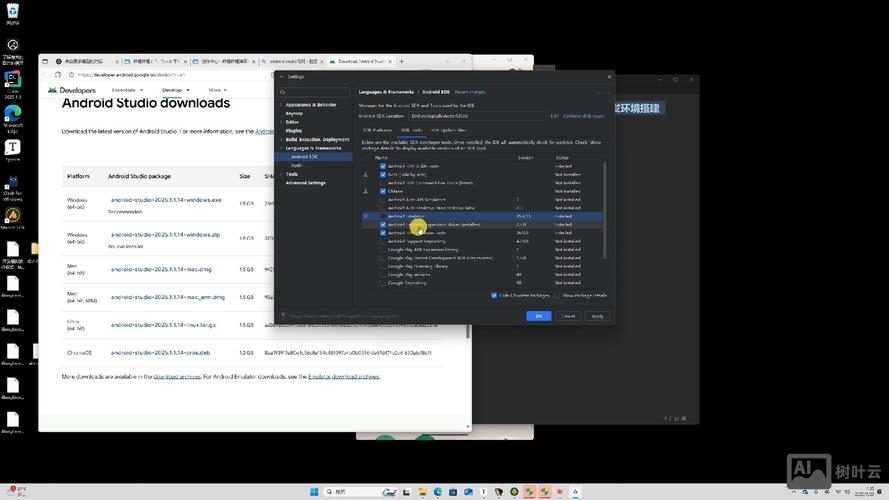Viewport: 889px width, 500px height.
Task: Switch to the SDK Update Sites tab
Action: (x=448, y=130)
